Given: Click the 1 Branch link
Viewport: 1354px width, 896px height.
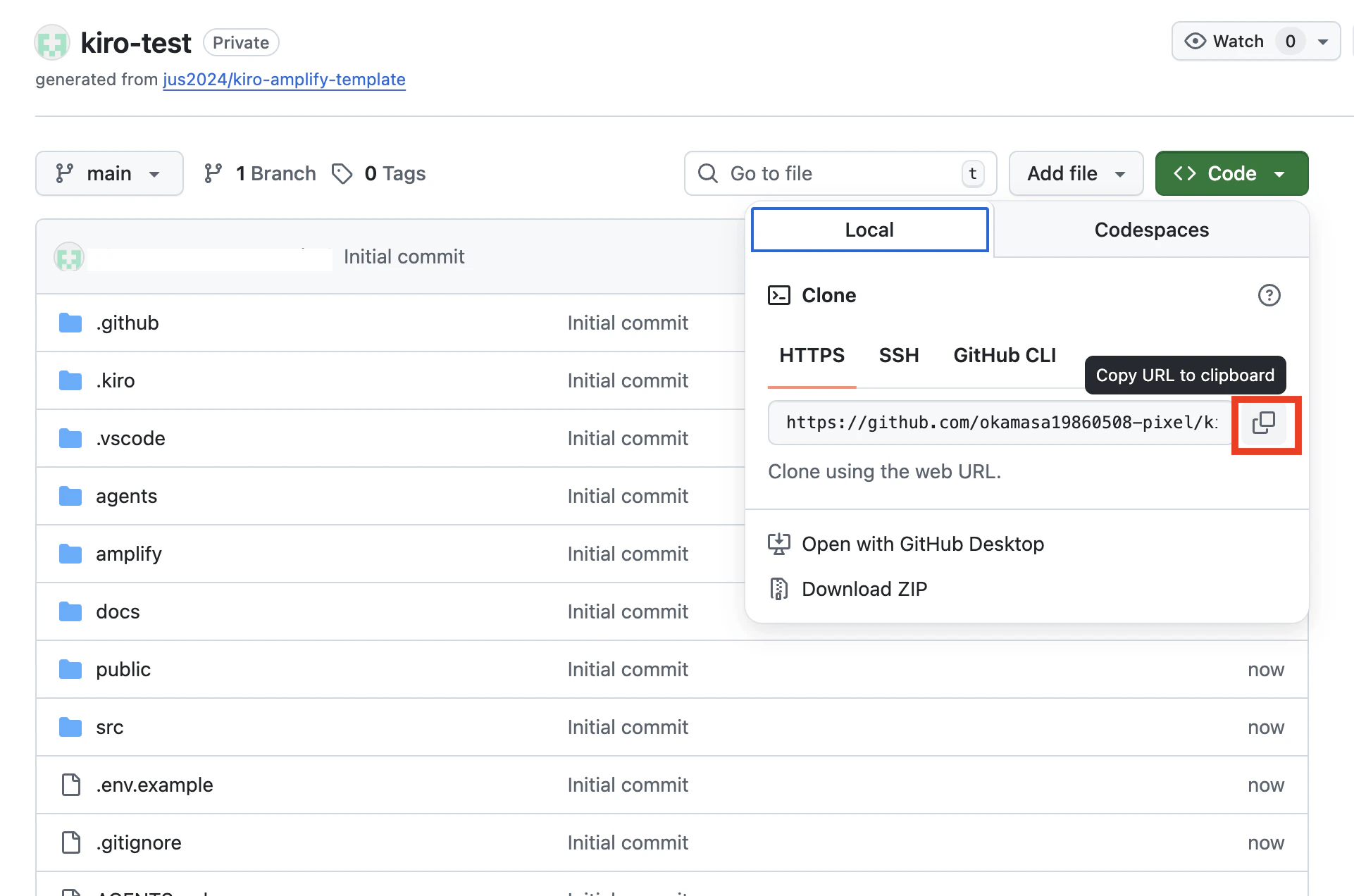Looking at the screenshot, I should point(275,173).
